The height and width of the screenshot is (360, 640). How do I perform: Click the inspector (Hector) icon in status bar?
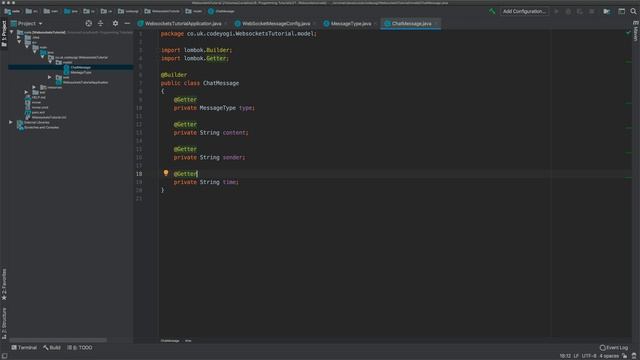[x=634, y=356]
